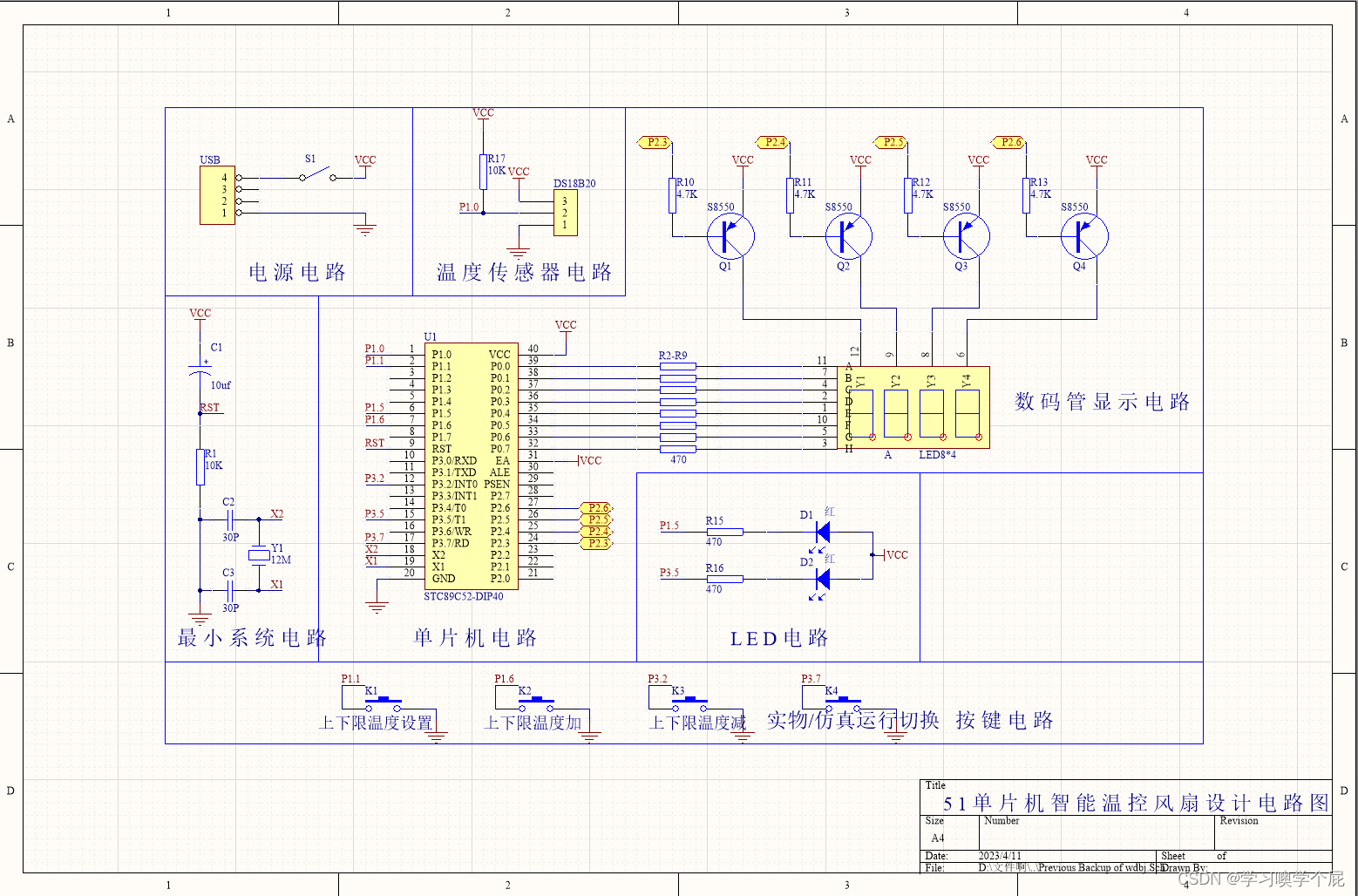1358x896 pixels.
Task: Click the P2.3 port tag above R10
Action: click(x=654, y=142)
